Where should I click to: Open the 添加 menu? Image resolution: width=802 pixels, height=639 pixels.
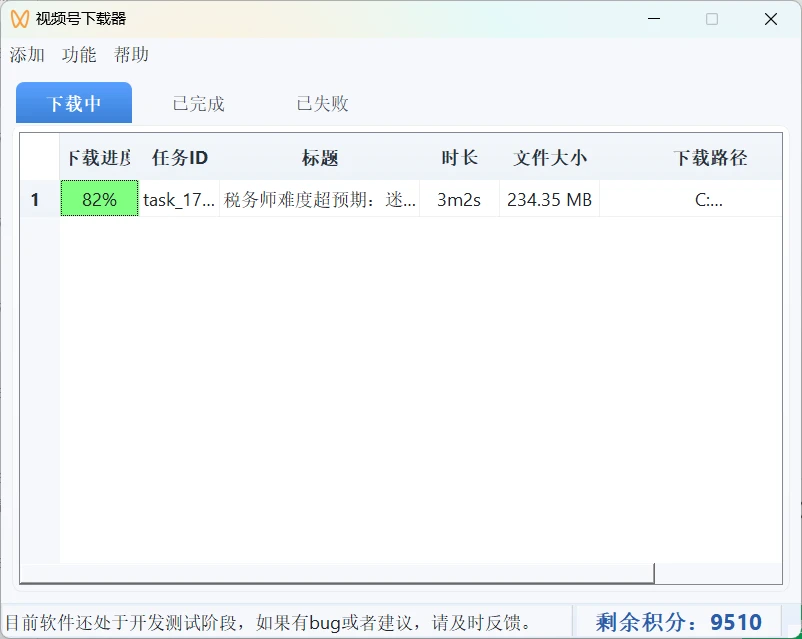27,54
